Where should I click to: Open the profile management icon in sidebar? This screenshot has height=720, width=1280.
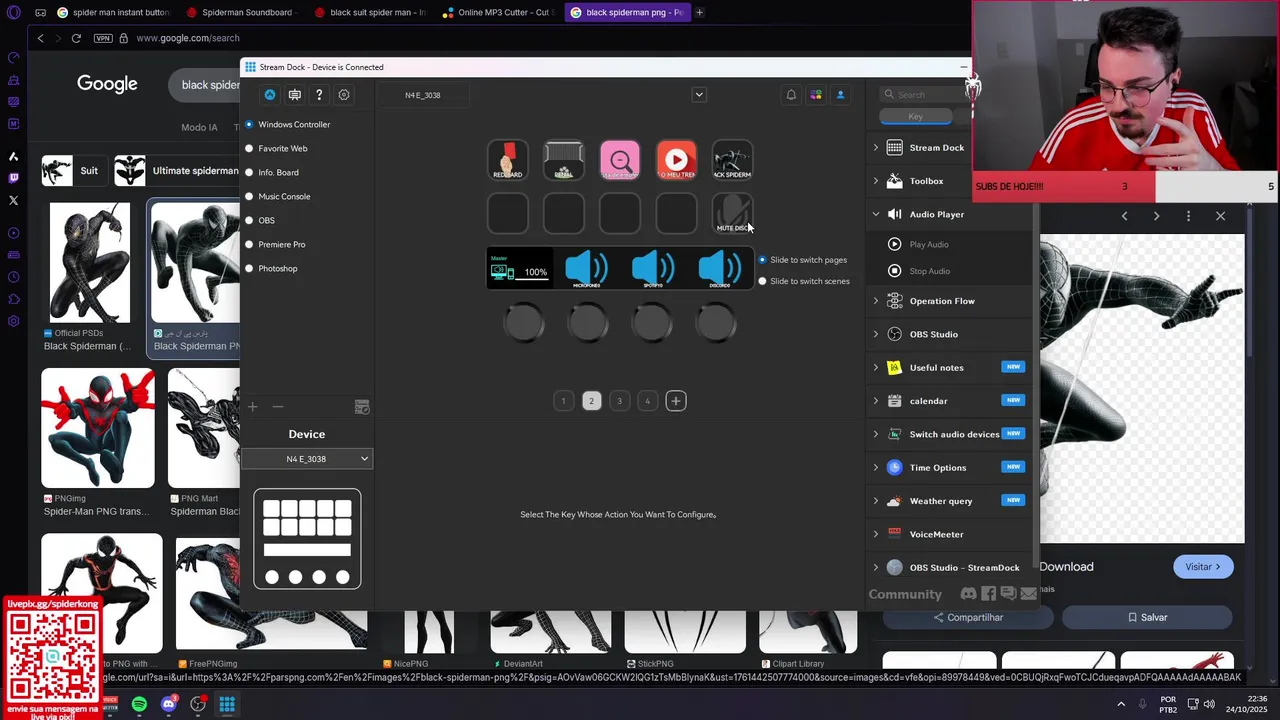pyautogui.click(x=362, y=407)
